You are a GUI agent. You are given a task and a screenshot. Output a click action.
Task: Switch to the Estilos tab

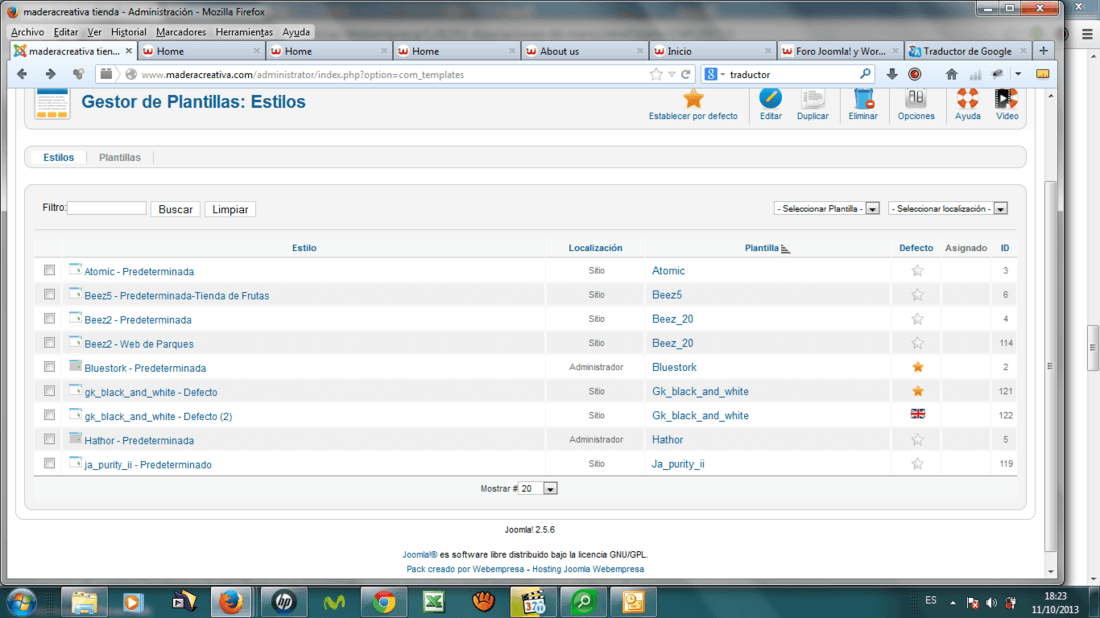coord(58,157)
